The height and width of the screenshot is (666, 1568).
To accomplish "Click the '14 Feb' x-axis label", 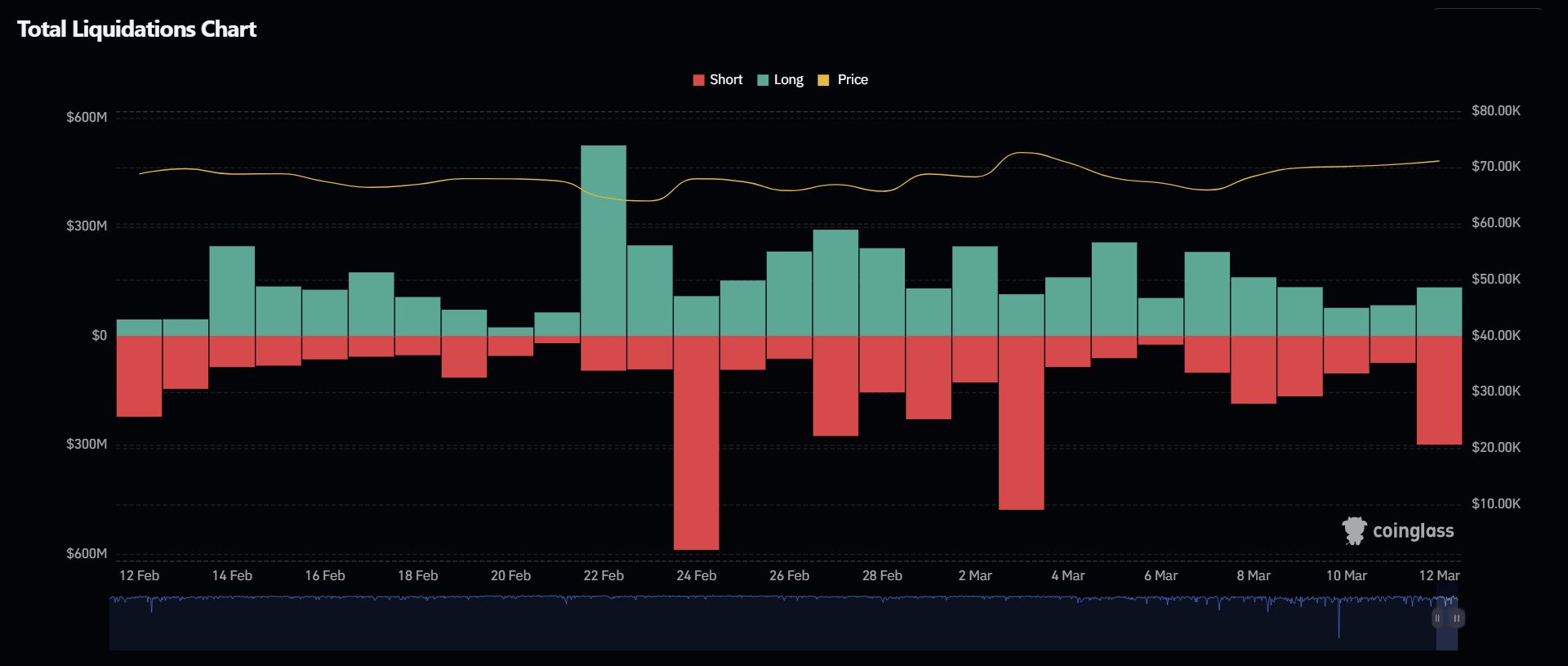I will click(232, 575).
